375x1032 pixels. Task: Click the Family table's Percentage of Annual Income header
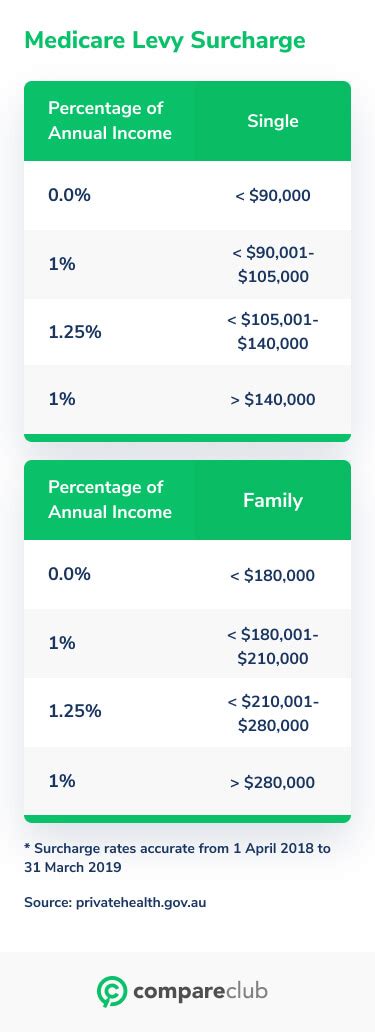(110, 500)
